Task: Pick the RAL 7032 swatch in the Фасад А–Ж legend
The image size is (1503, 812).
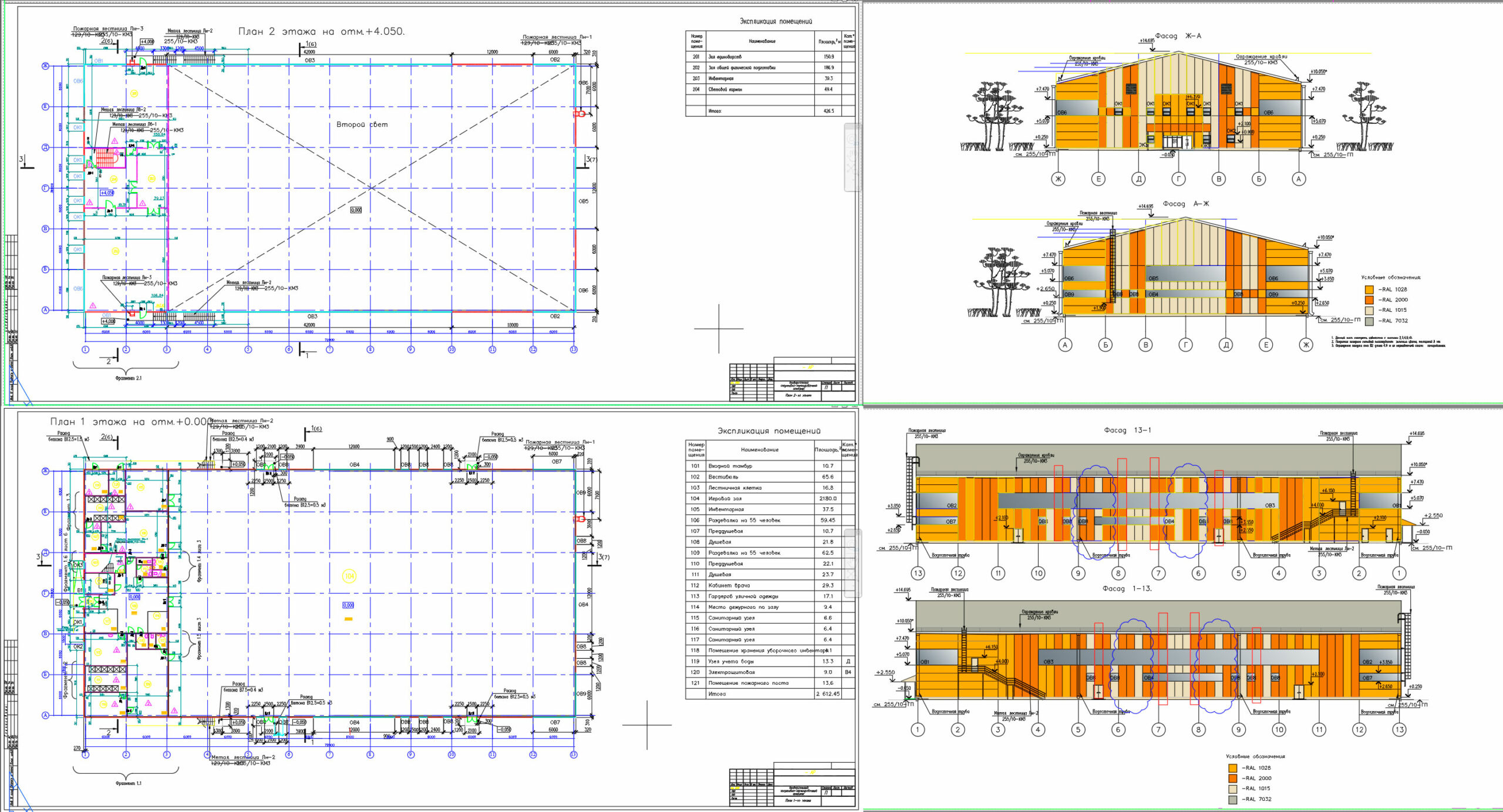Action: click(1369, 321)
